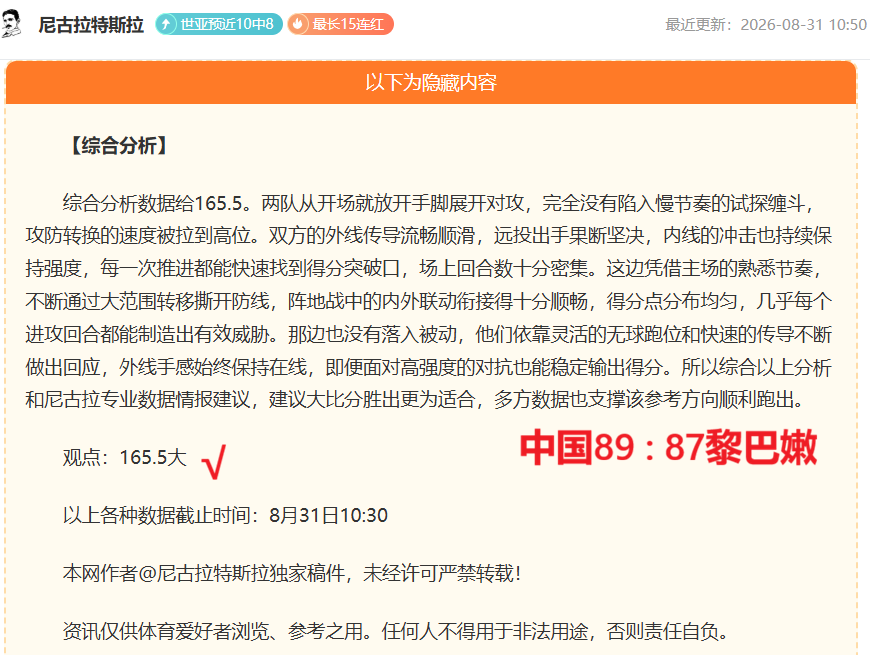
Task: Click the flame icon in orange badge
Action: pyautogui.click(x=298, y=24)
